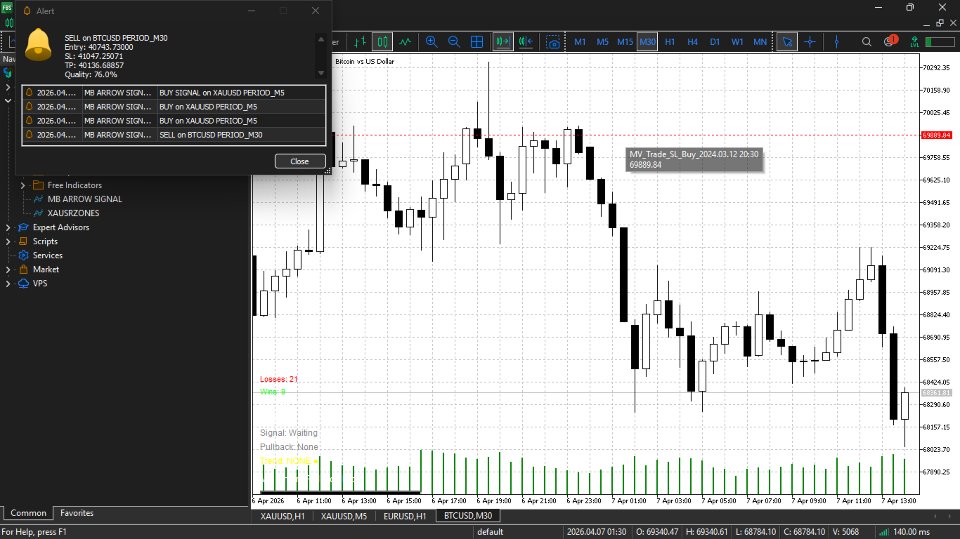Switch timeframe to W1
The width and height of the screenshot is (960, 539).
pos(737,42)
